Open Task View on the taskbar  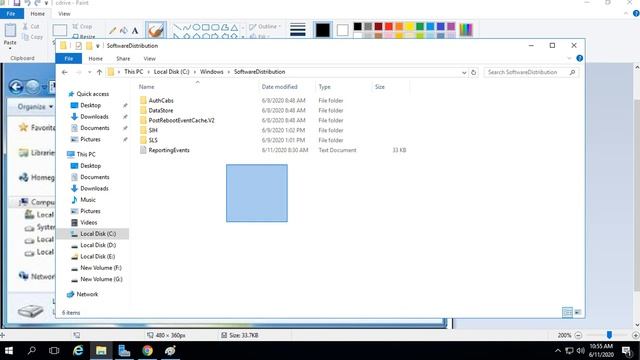coord(54,351)
